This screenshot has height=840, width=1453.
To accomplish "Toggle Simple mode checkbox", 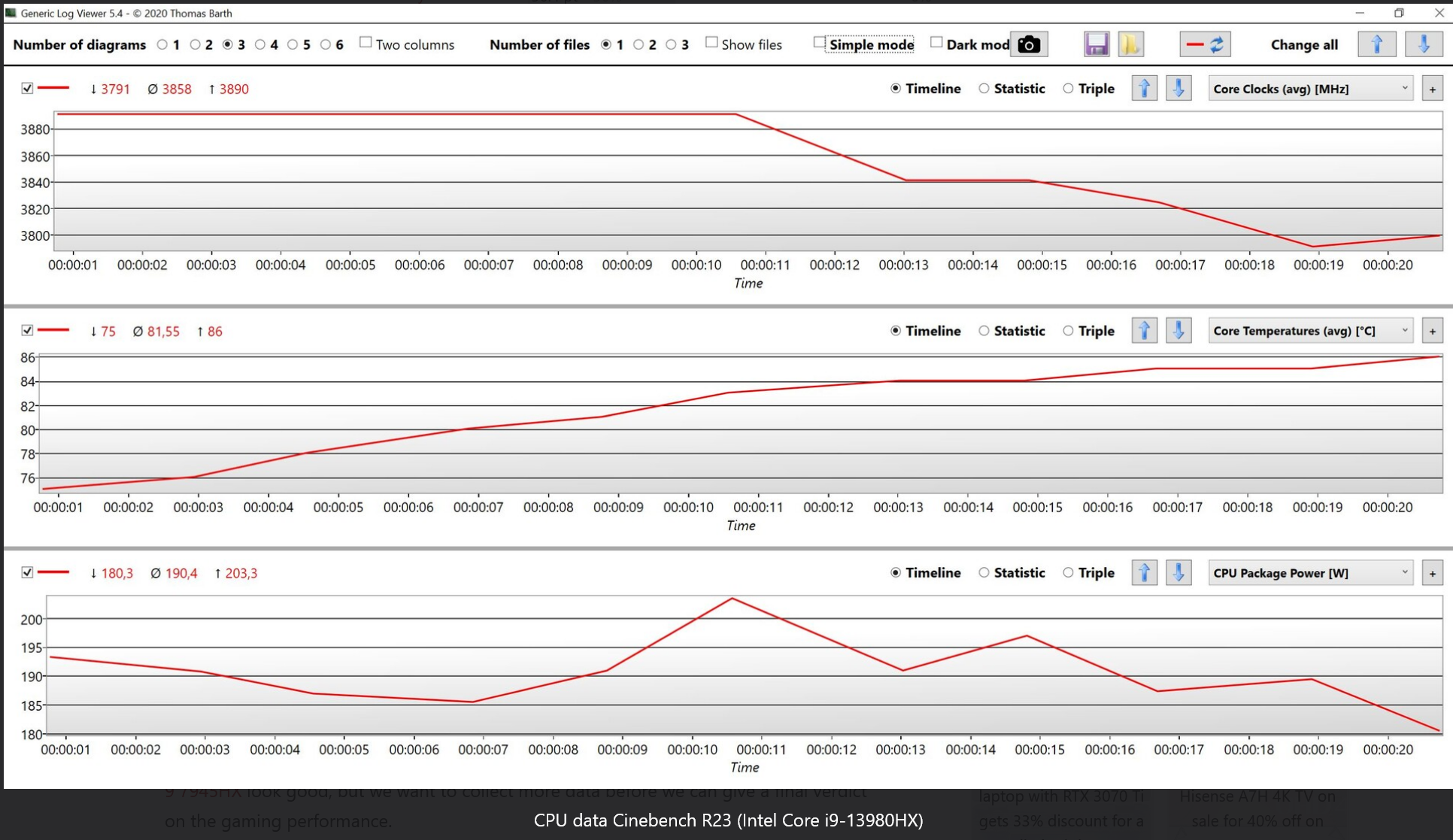I will [x=819, y=43].
